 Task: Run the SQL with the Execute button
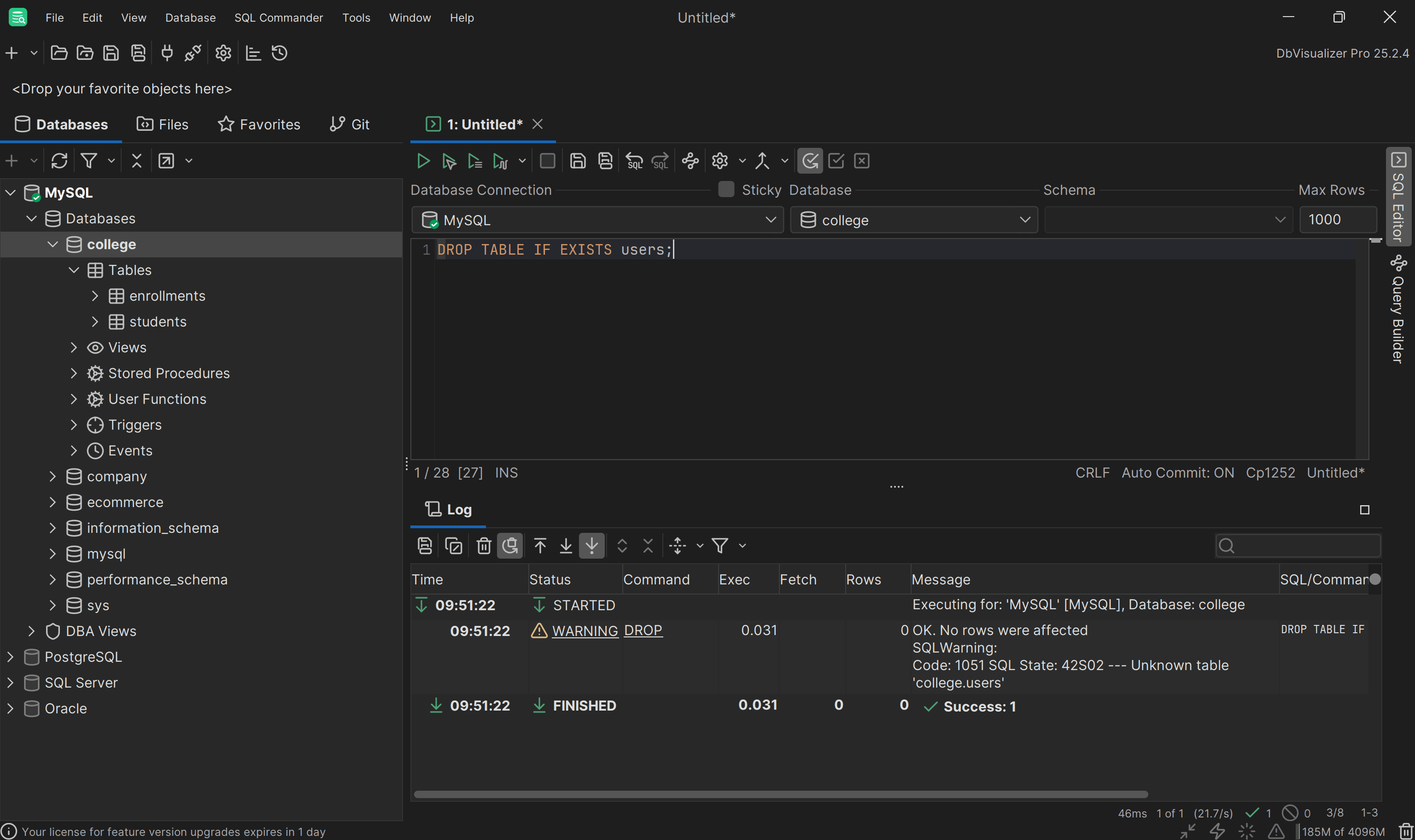(423, 161)
